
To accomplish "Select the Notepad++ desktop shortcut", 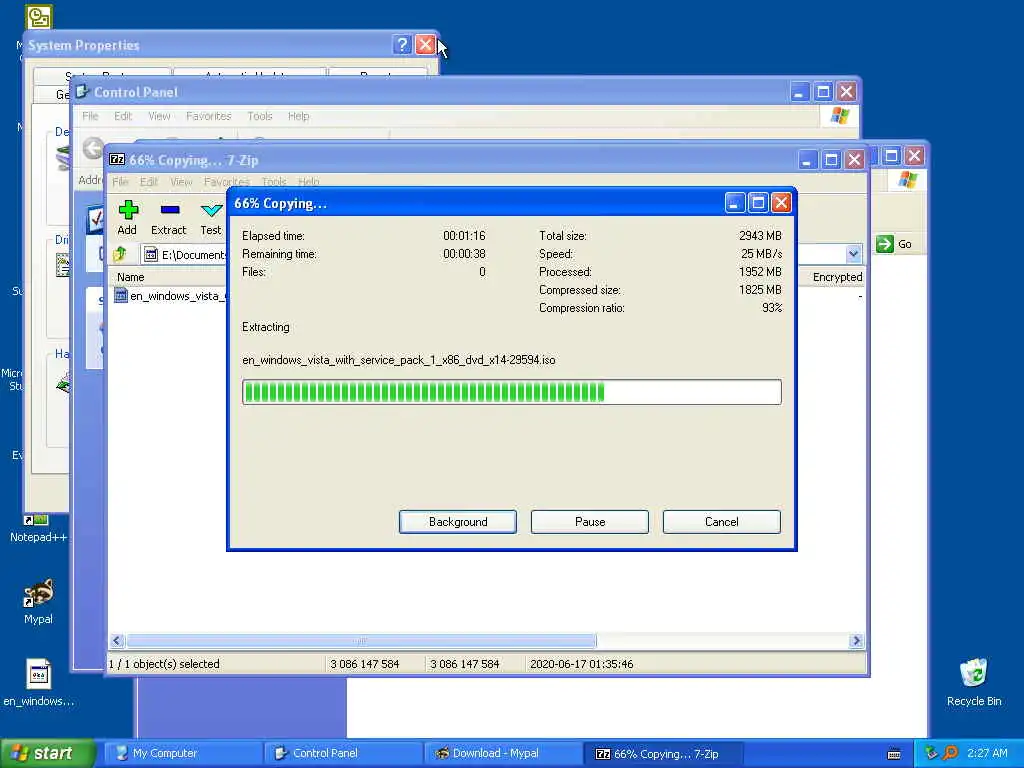I will click(38, 529).
